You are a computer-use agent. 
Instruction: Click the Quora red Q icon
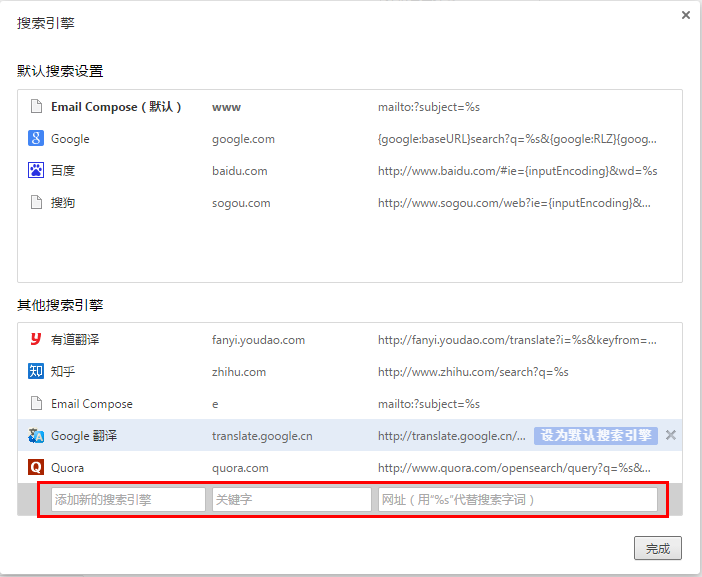(36, 467)
